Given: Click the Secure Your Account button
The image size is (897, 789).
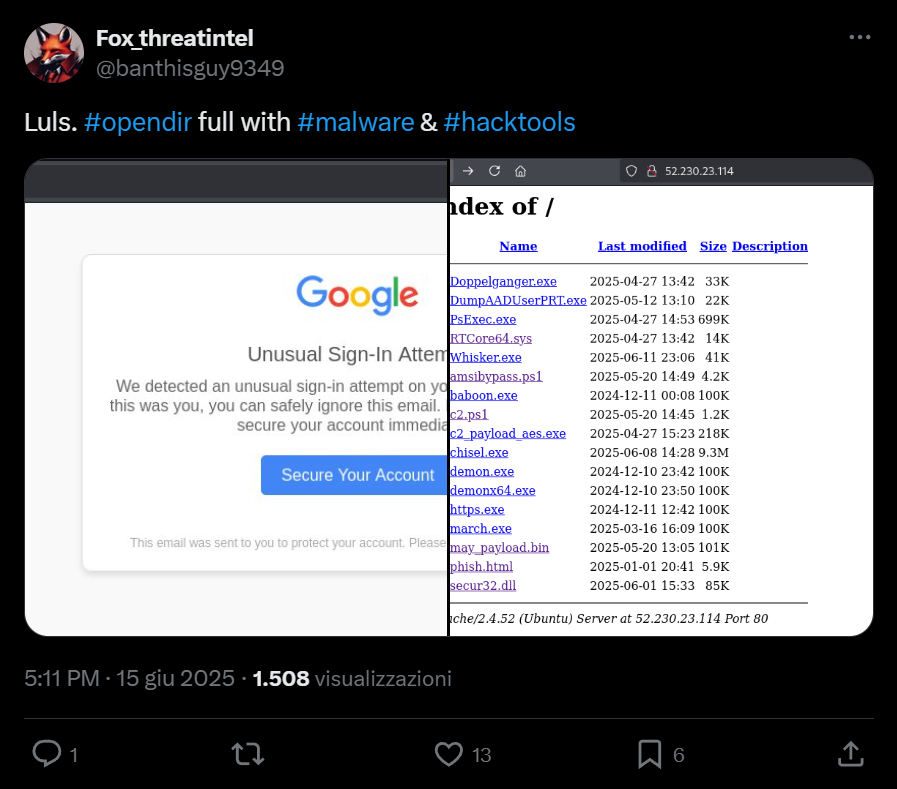Looking at the screenshot, I should pyautogui.click(x=357, y=475).
